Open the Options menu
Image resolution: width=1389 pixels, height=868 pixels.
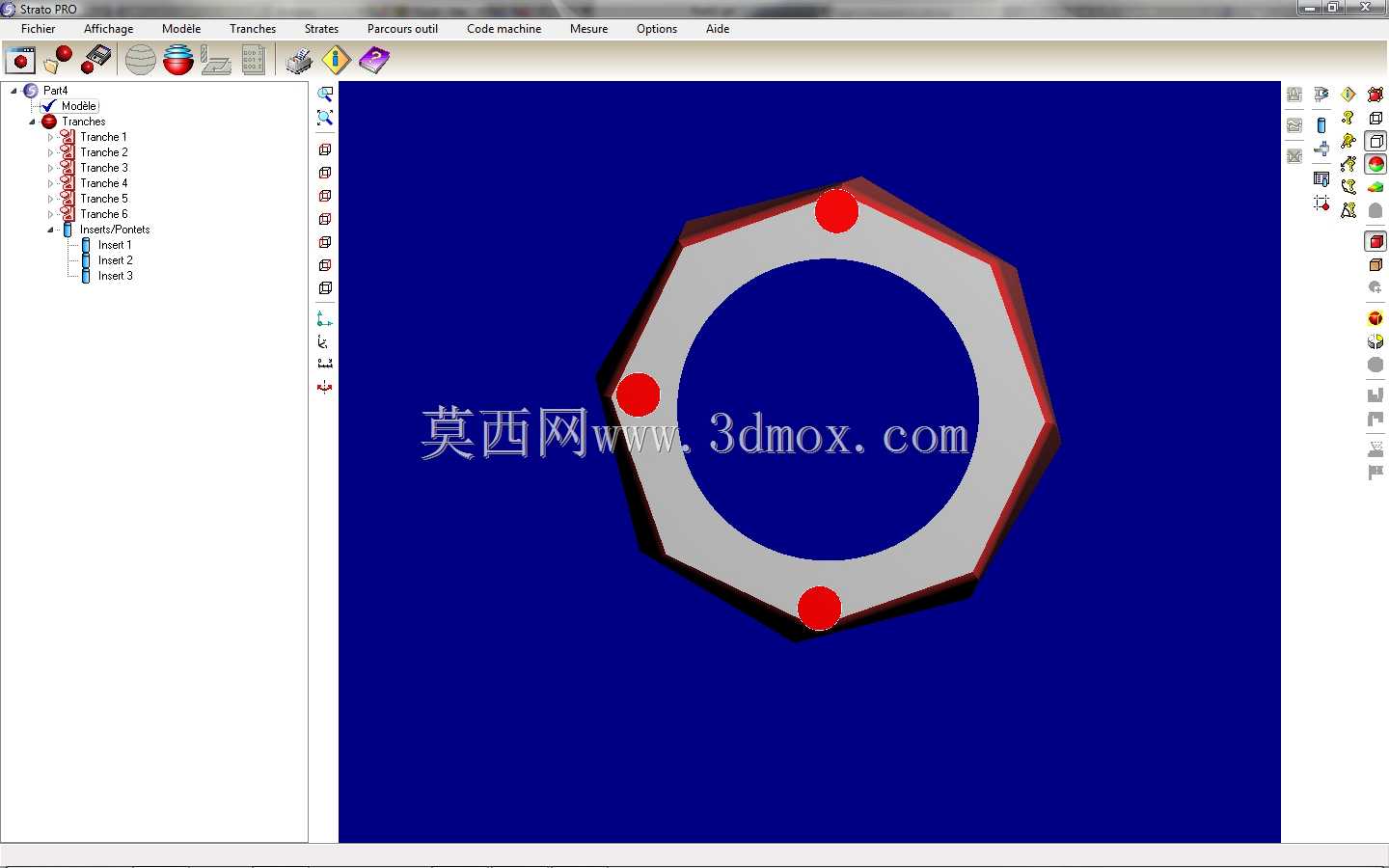(x=657, y=29)
